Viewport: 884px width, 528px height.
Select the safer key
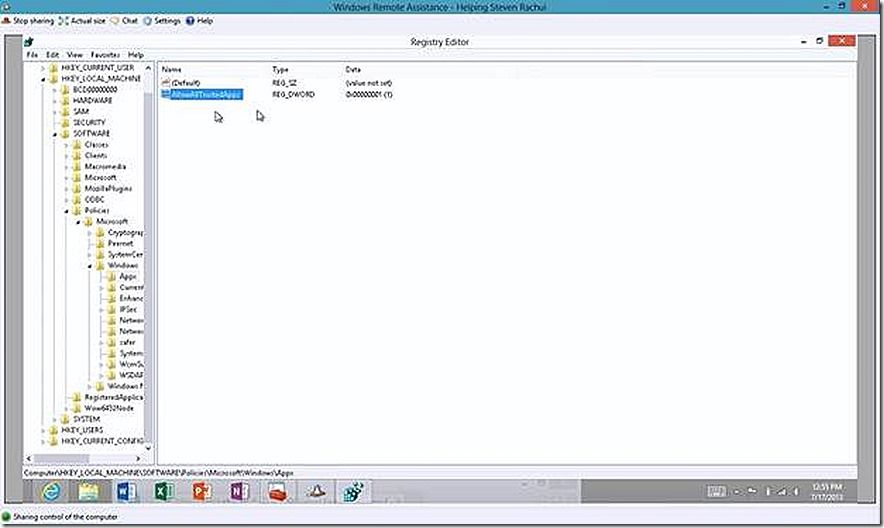click(127, 342)
